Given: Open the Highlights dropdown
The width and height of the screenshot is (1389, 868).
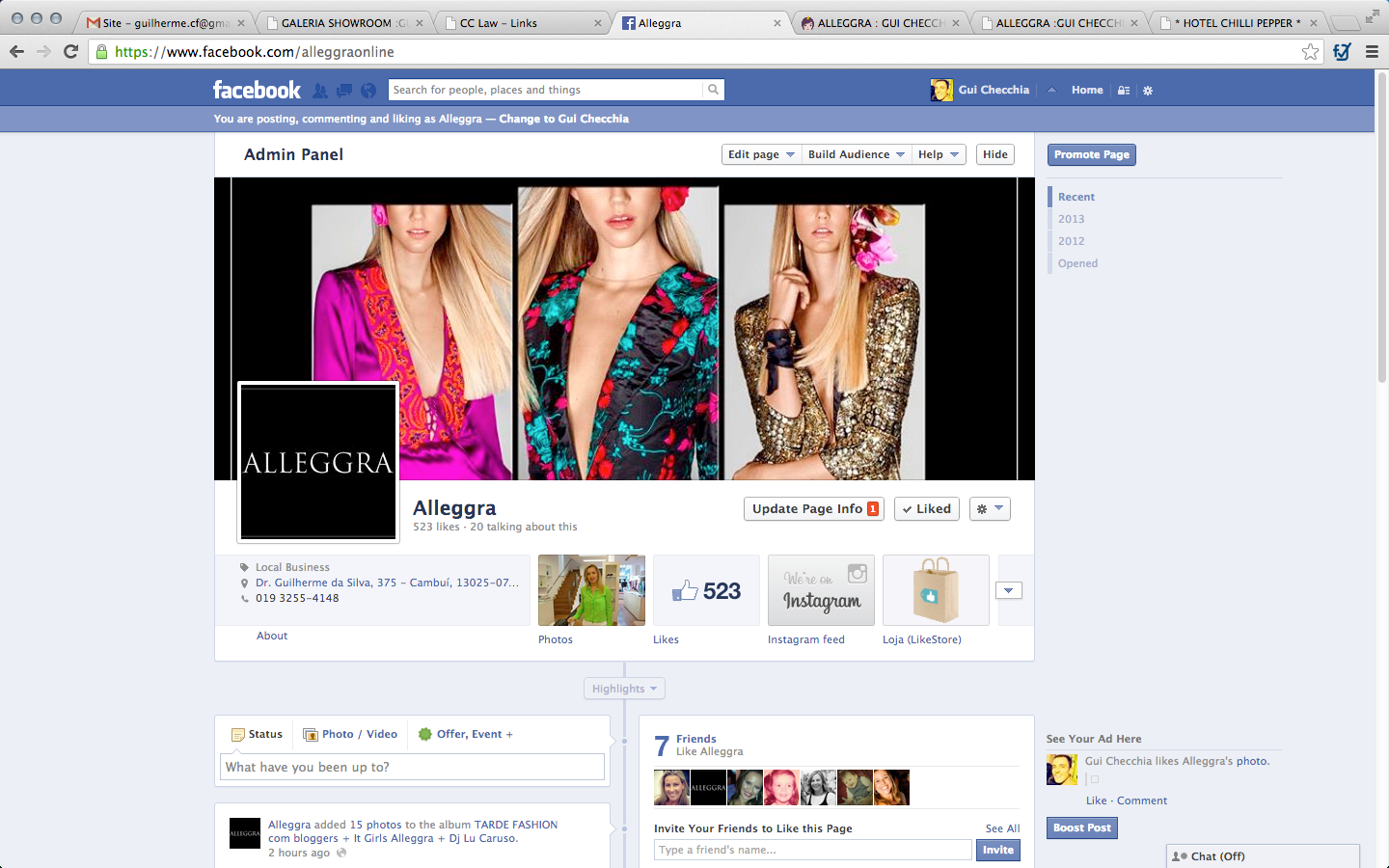Looking at the screenshot, I should [x=624, y=689].
